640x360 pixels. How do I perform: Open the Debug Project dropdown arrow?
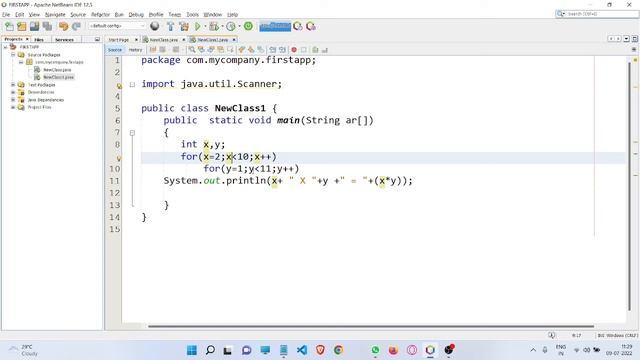(222, 27)
